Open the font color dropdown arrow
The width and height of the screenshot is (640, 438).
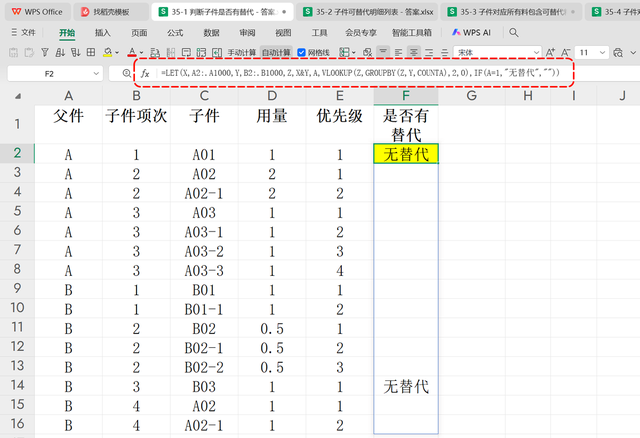pos(142,53)
